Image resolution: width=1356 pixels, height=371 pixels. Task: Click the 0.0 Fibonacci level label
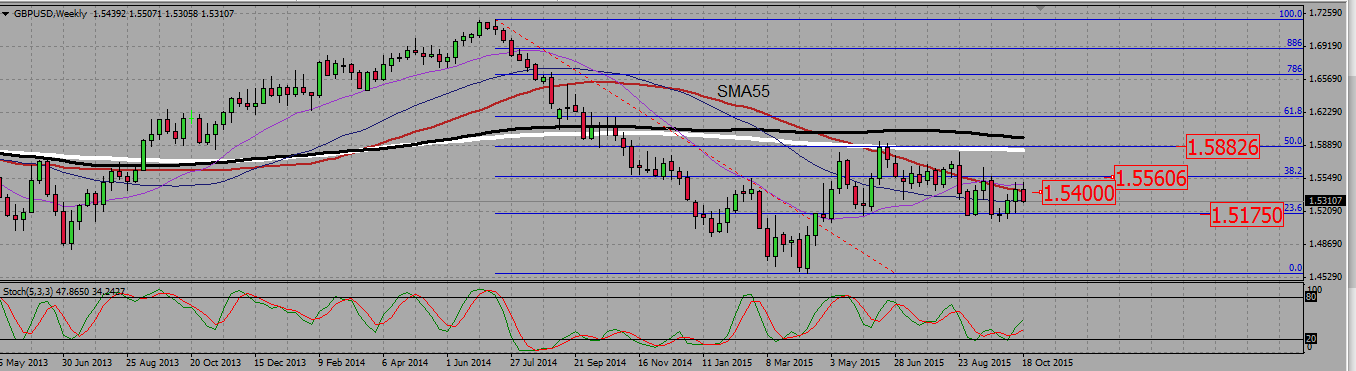click(x=1295, y=268)
